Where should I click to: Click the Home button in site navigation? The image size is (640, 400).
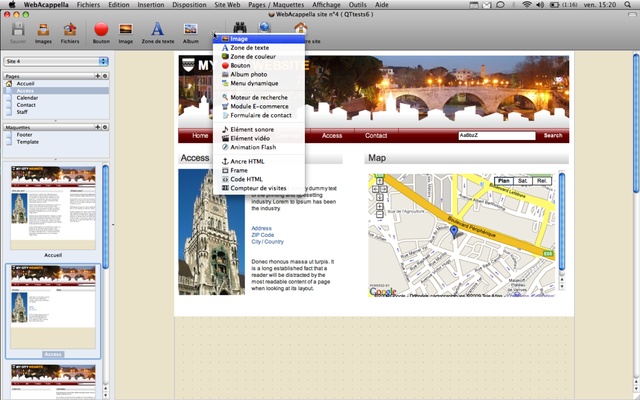click(200, 136)
